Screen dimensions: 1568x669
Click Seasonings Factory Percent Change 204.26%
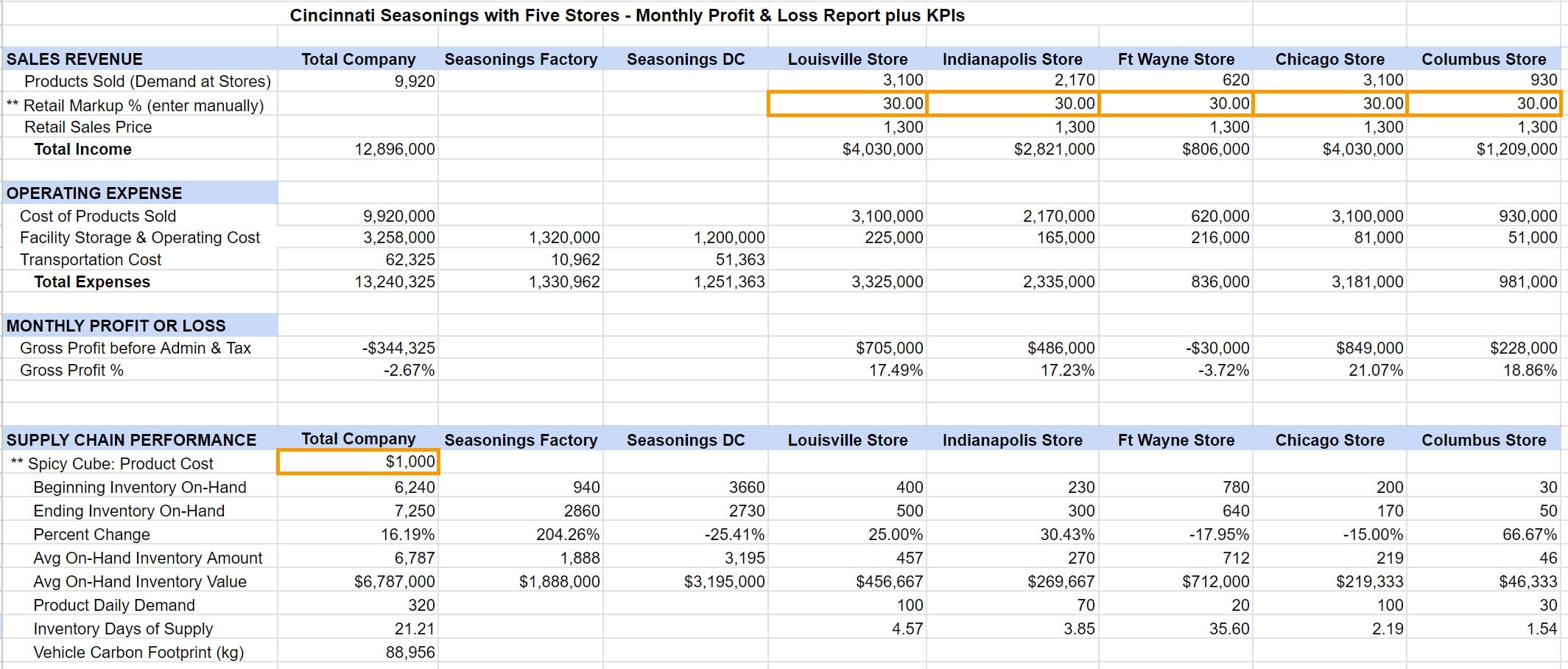(x=568, y=534)
